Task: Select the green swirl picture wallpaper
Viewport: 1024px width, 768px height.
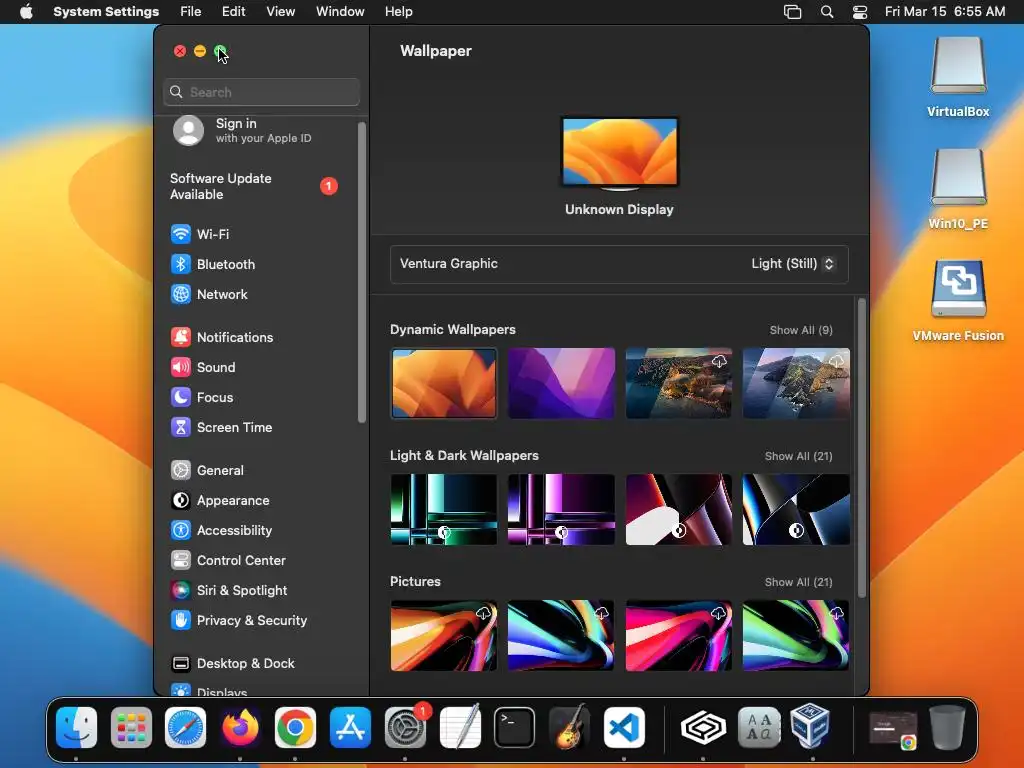Action: coord(796,635)
